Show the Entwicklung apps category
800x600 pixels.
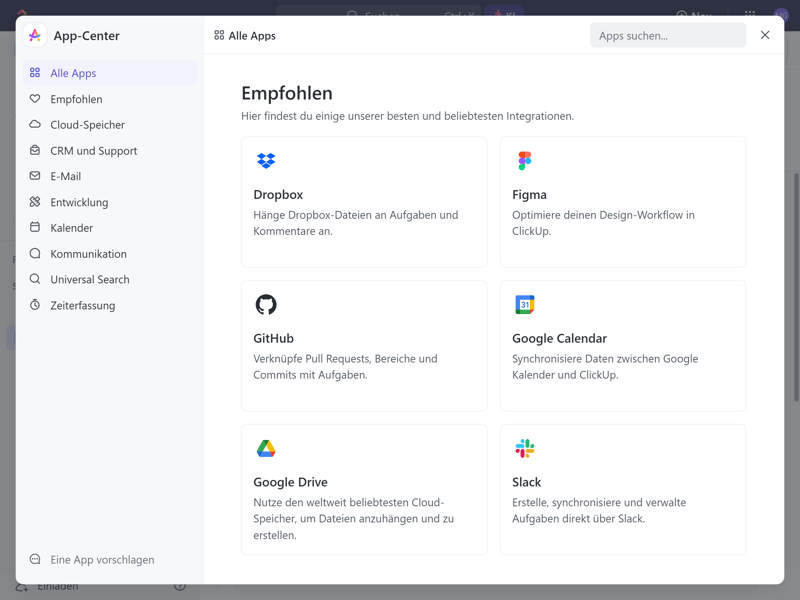79,202
